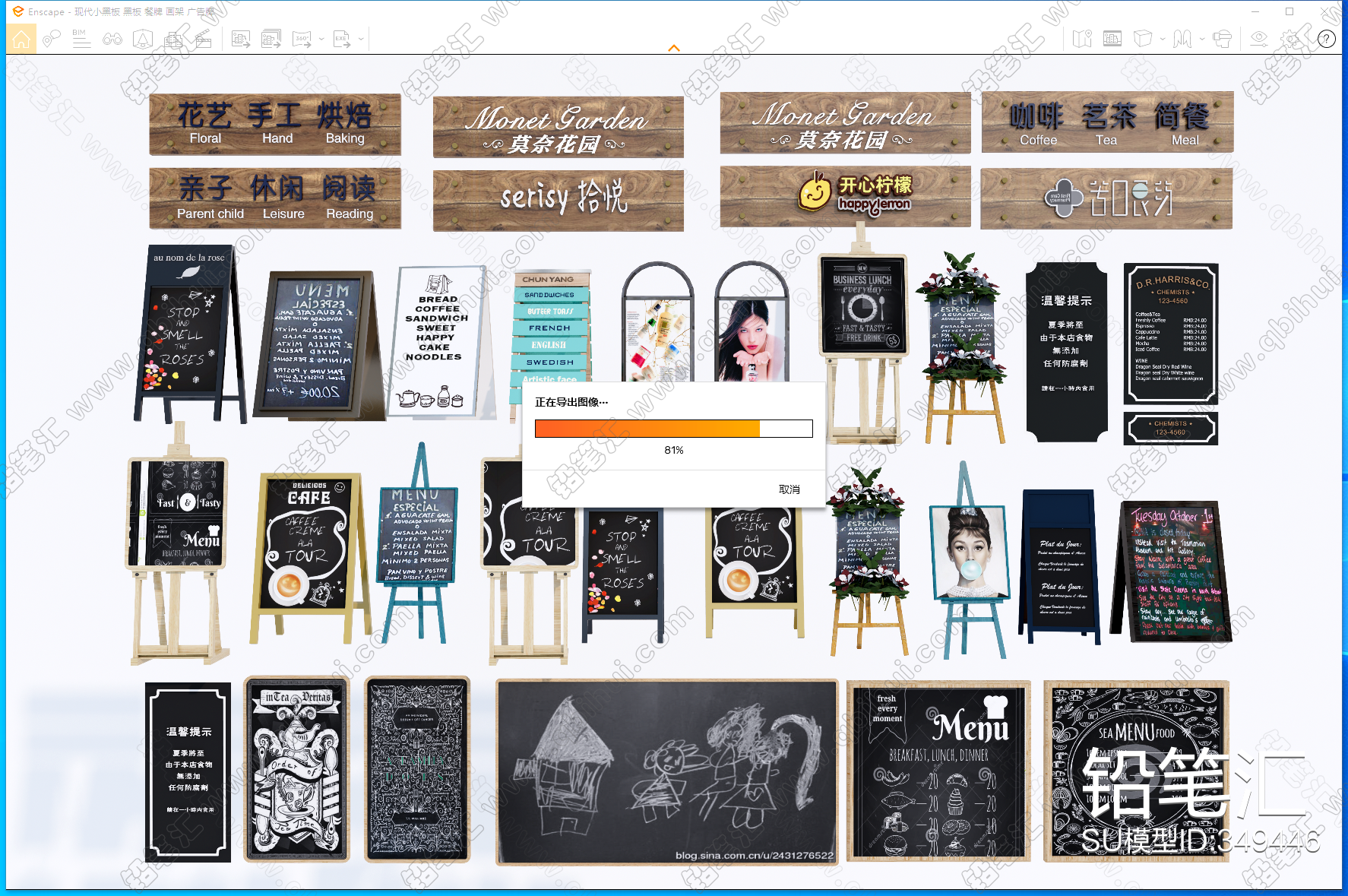Viewport: 1348px width, 896px height.
Task: Minimize the Enscape window
Action: point(1256,11)
